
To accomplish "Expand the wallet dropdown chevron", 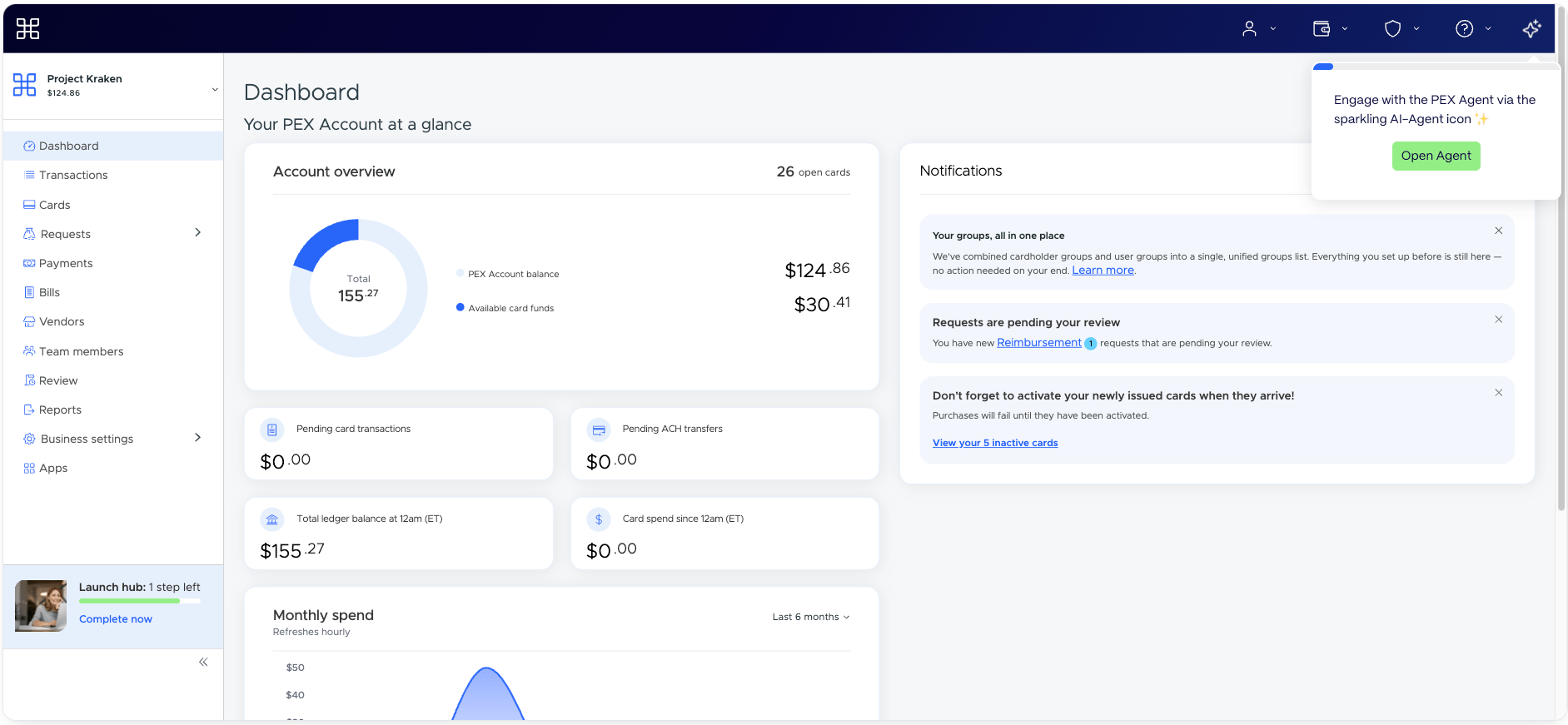I will [1344, 29].
